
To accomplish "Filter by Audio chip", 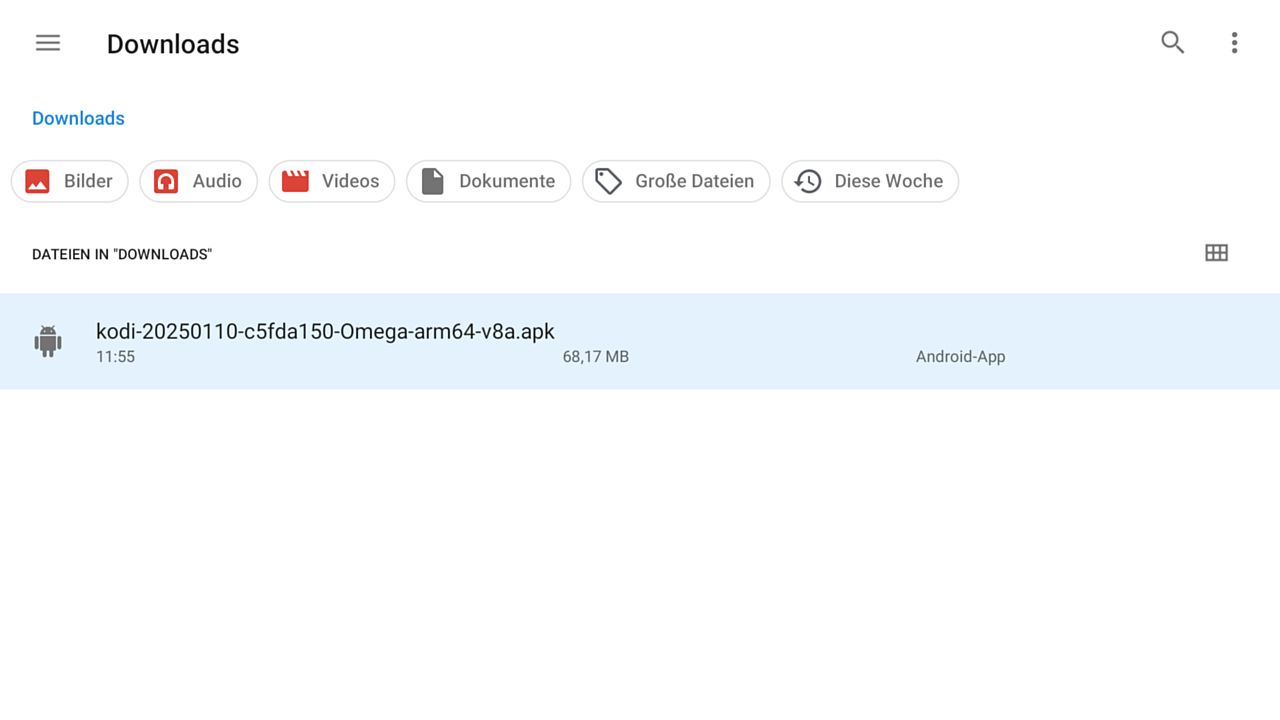I will point(198,181).
